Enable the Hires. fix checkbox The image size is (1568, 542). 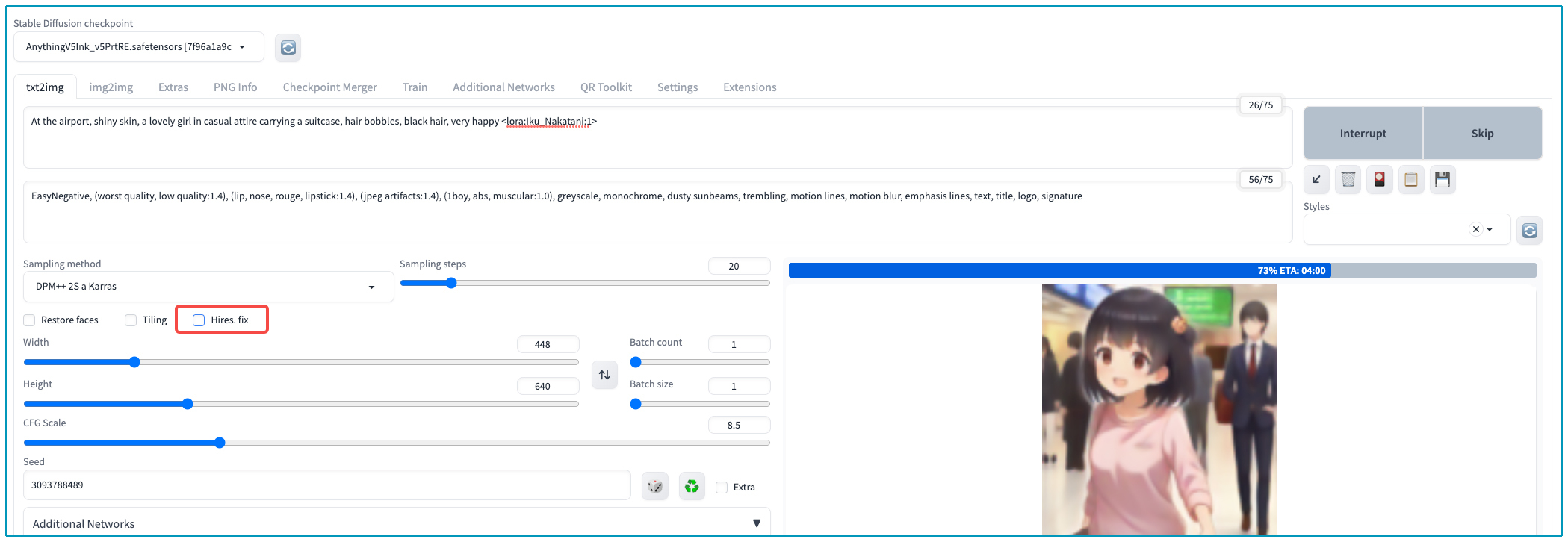pyautogui.click(x=199, y=320)
